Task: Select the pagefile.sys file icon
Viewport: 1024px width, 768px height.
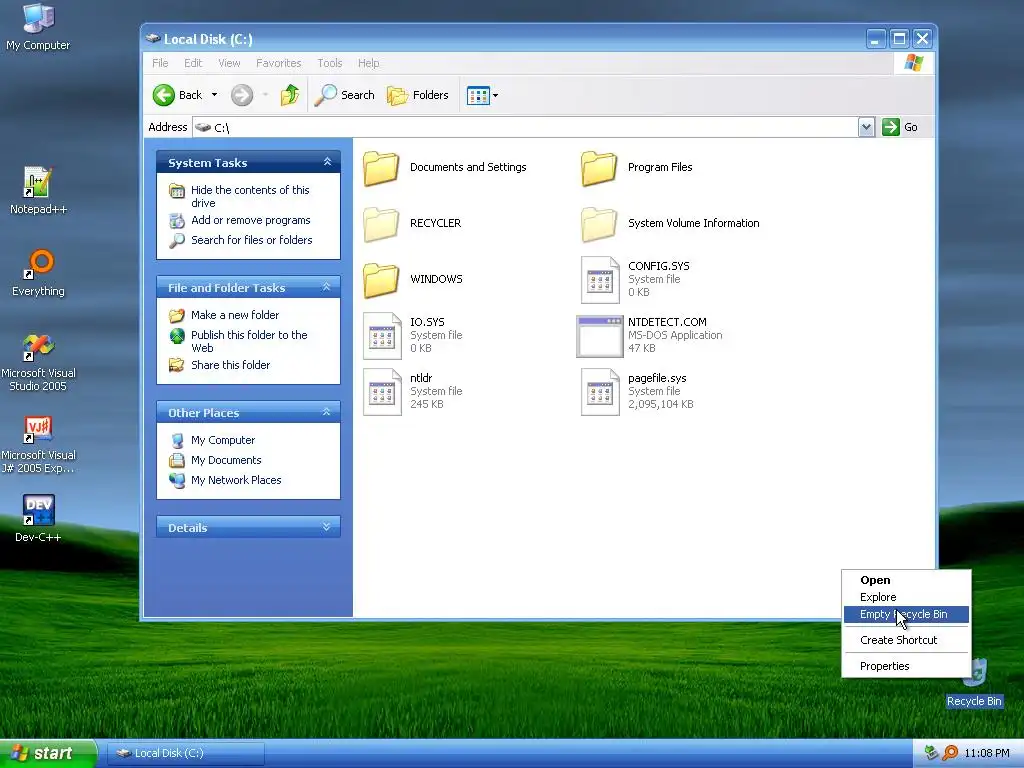Action: [x=600, y=392]
